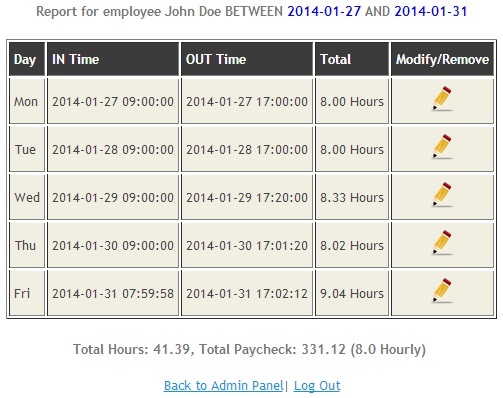Select OUT time 2014-01-27 17:00:00
Viewport: 503px width, 398px height.
pyautogui.click(x=247, y=101)
